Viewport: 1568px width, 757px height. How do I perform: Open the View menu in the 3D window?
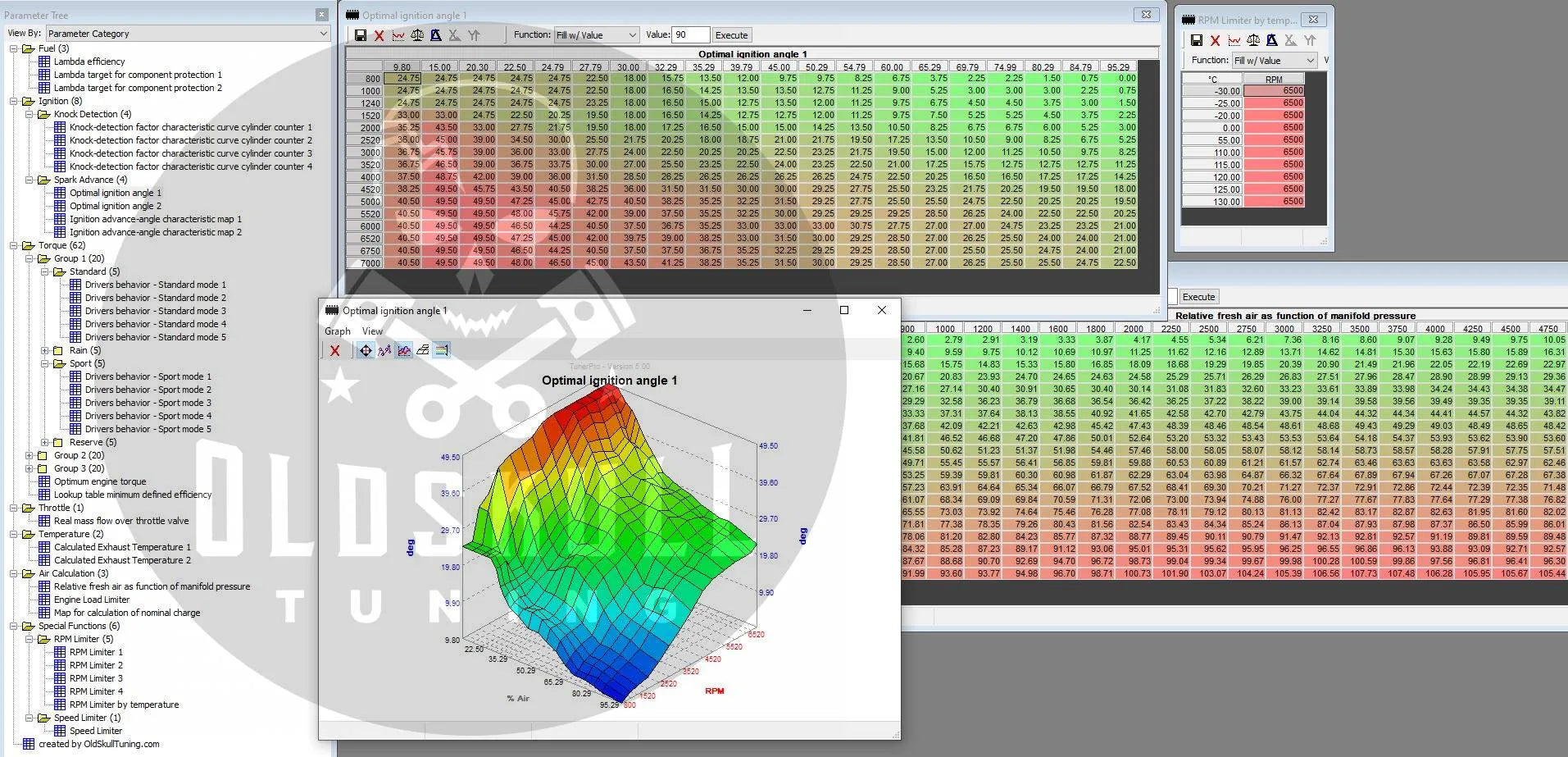coord(372,331)
